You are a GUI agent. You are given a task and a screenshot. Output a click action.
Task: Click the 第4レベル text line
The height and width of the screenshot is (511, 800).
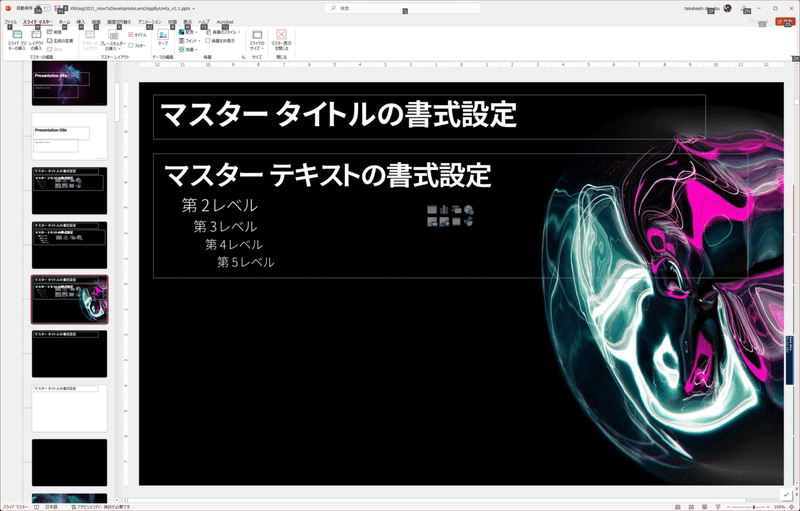click(x=234, y=244)
